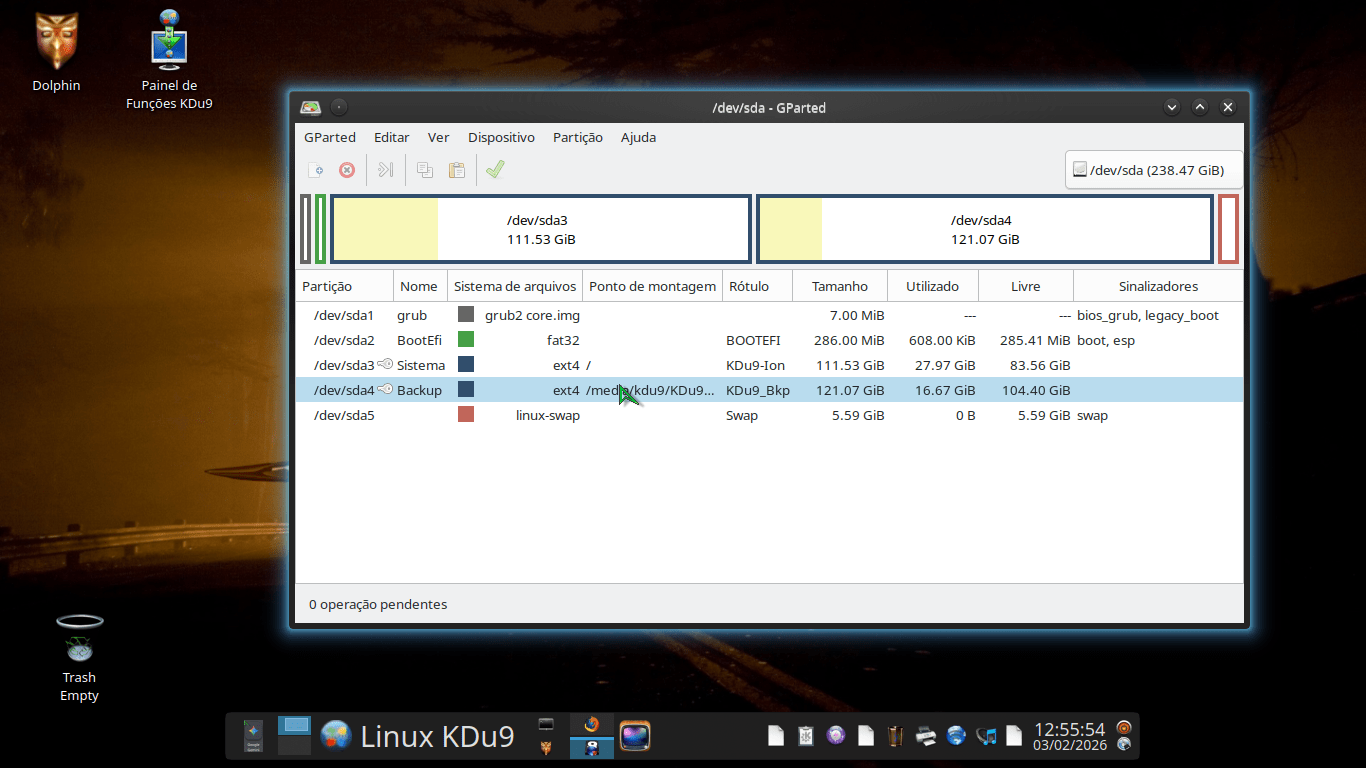
Task: Click the Copy partition toolbar icon
Action: tap(425, 170)
